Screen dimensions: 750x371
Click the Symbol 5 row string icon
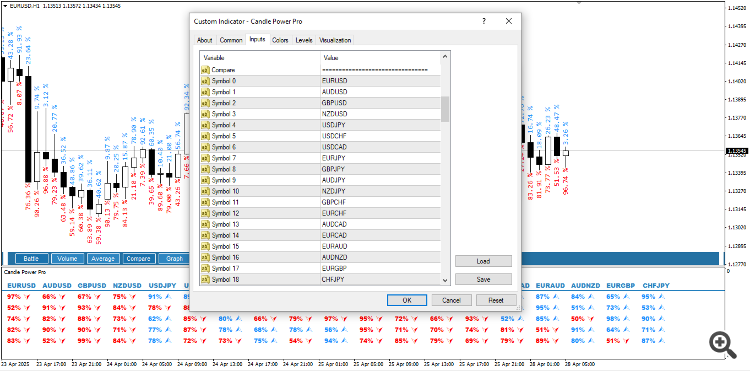[205, 136]
